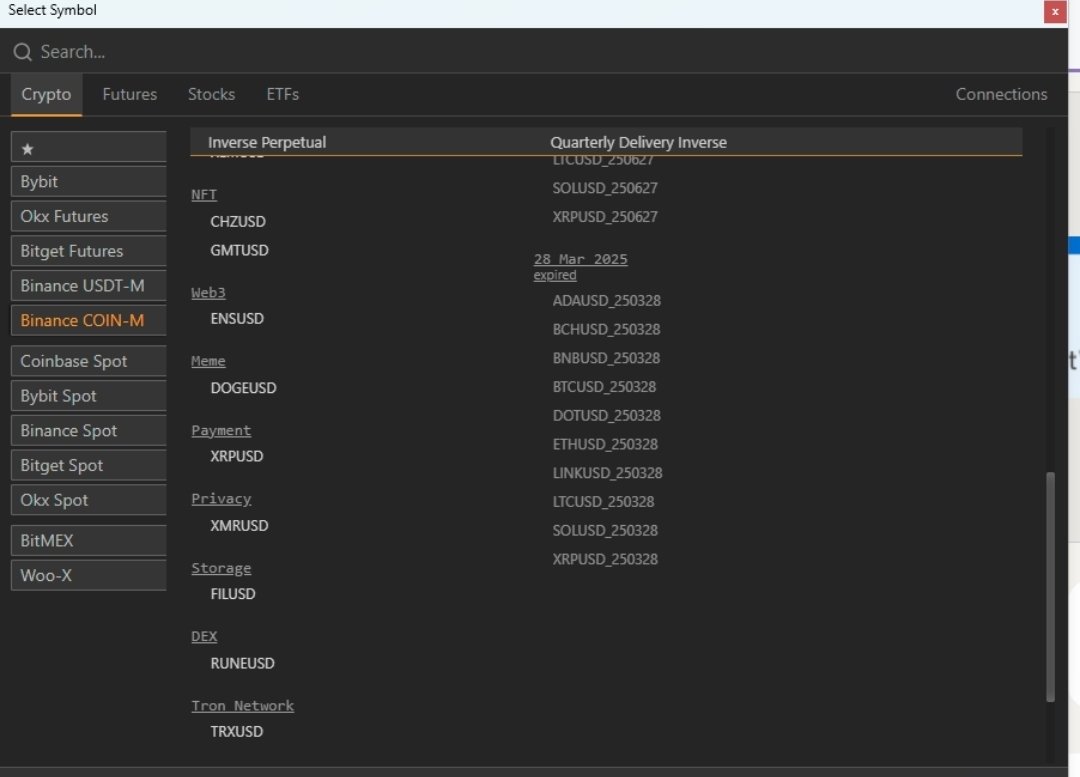
Task: Click the Web3 category heading
Action: tap(208, 293)
